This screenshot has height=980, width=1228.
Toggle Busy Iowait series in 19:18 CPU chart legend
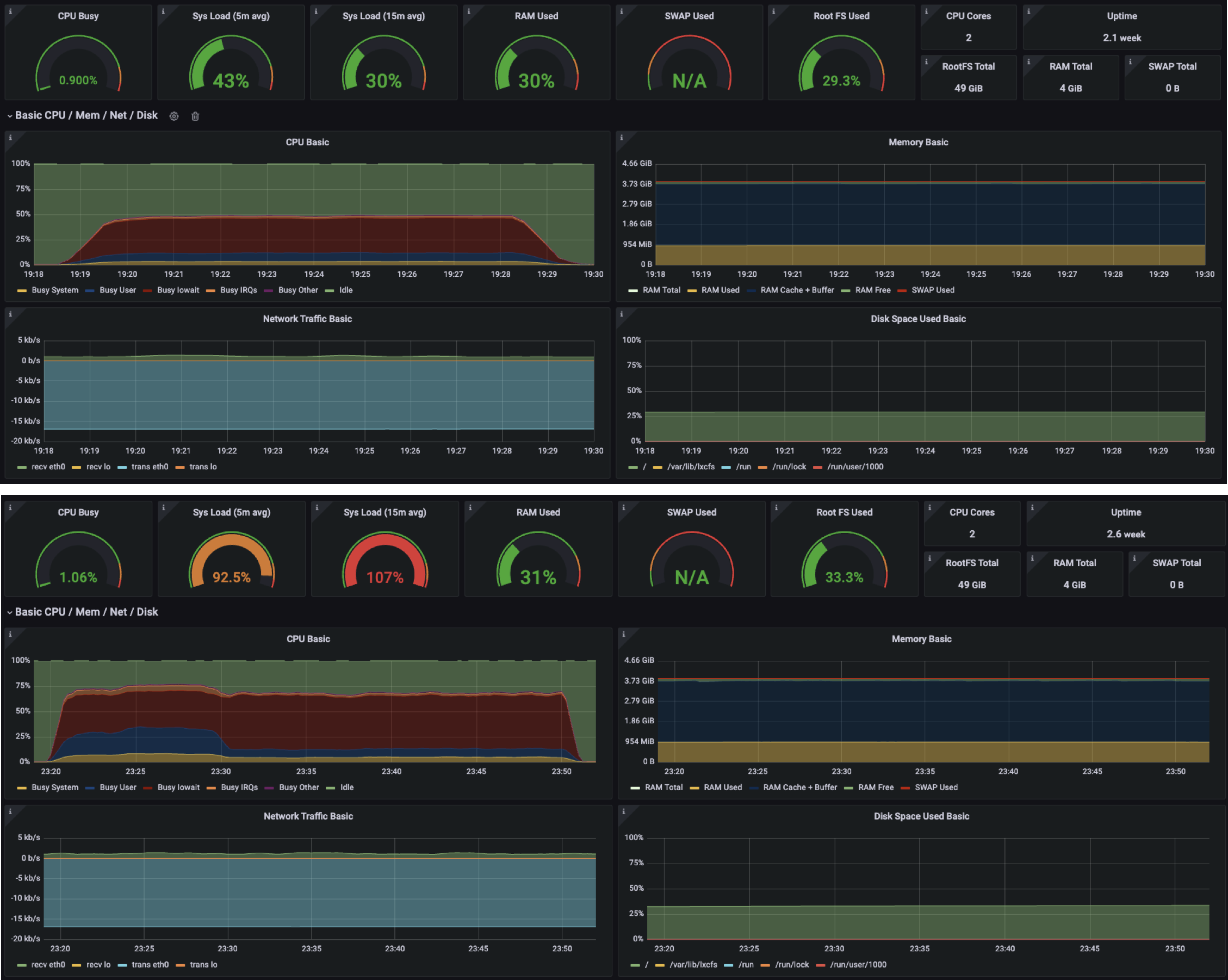(x=178, y=290)
